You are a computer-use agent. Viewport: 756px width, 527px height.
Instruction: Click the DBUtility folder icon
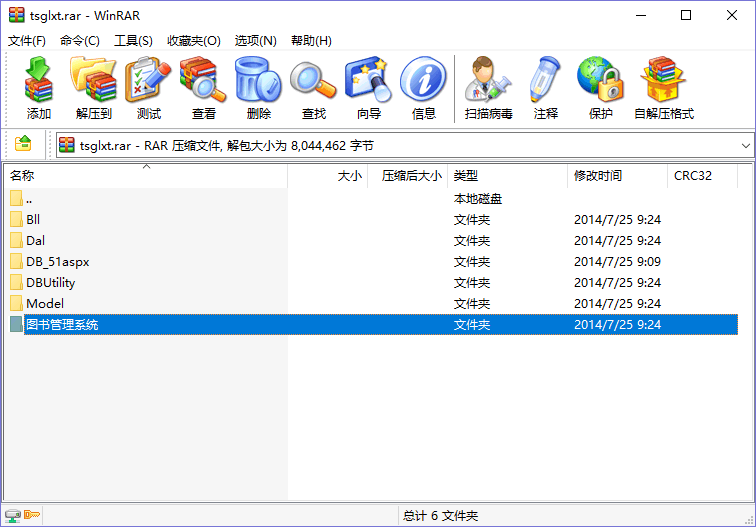point(16,283)
